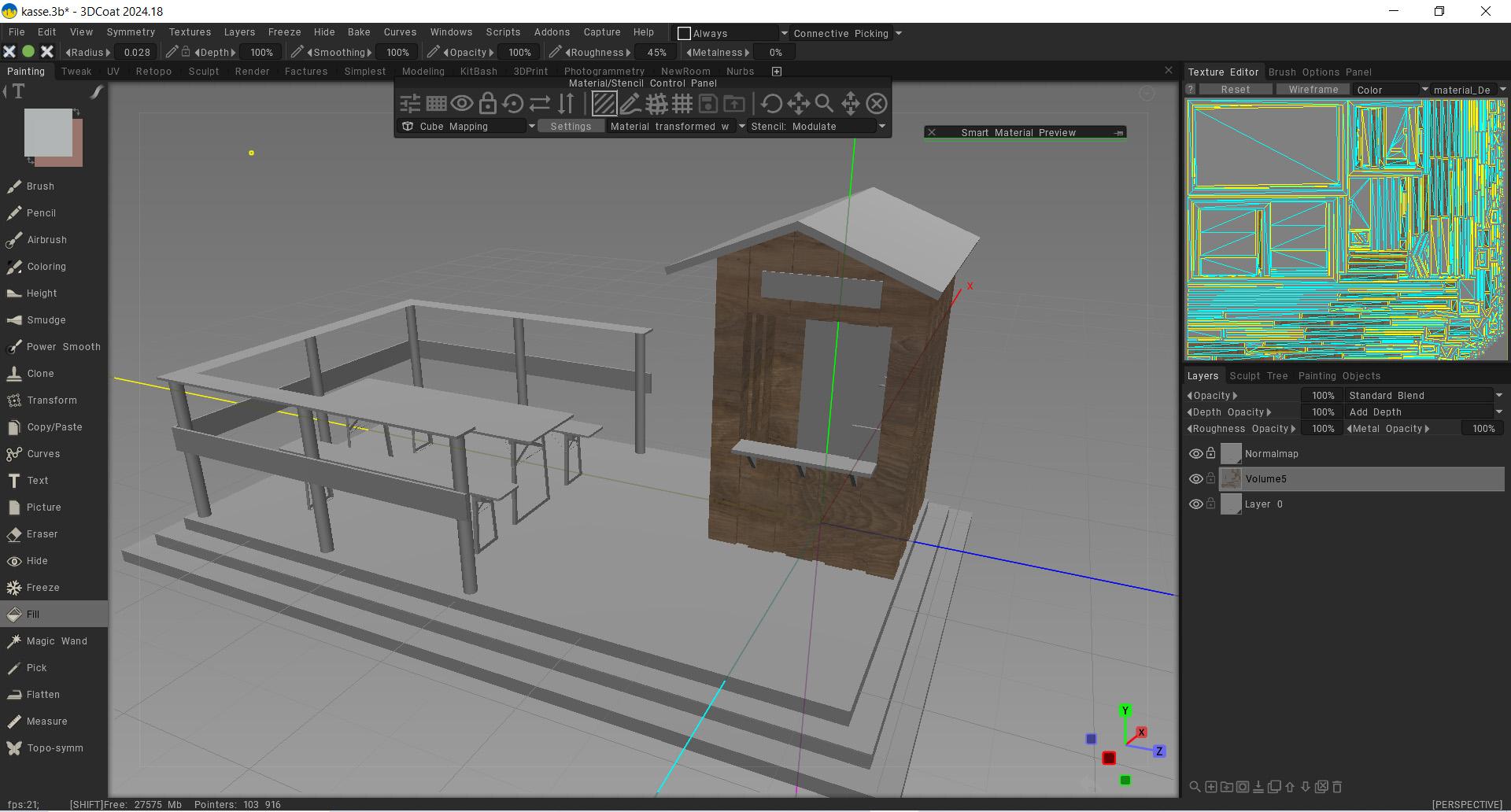The width and height of the screenshot is (1511, 812).
Task: Open the Cube Mapping dropdown
Action: (x=467, y=127)
